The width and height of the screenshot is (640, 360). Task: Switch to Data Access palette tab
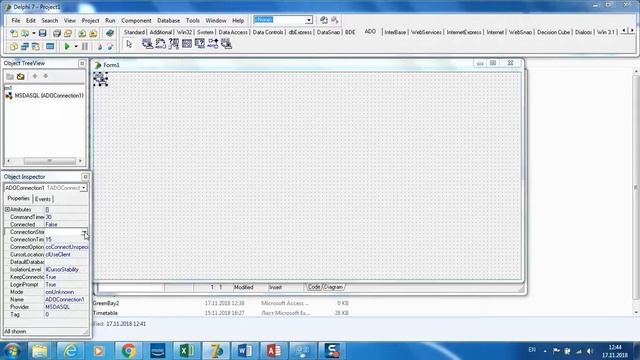(233, 32)
